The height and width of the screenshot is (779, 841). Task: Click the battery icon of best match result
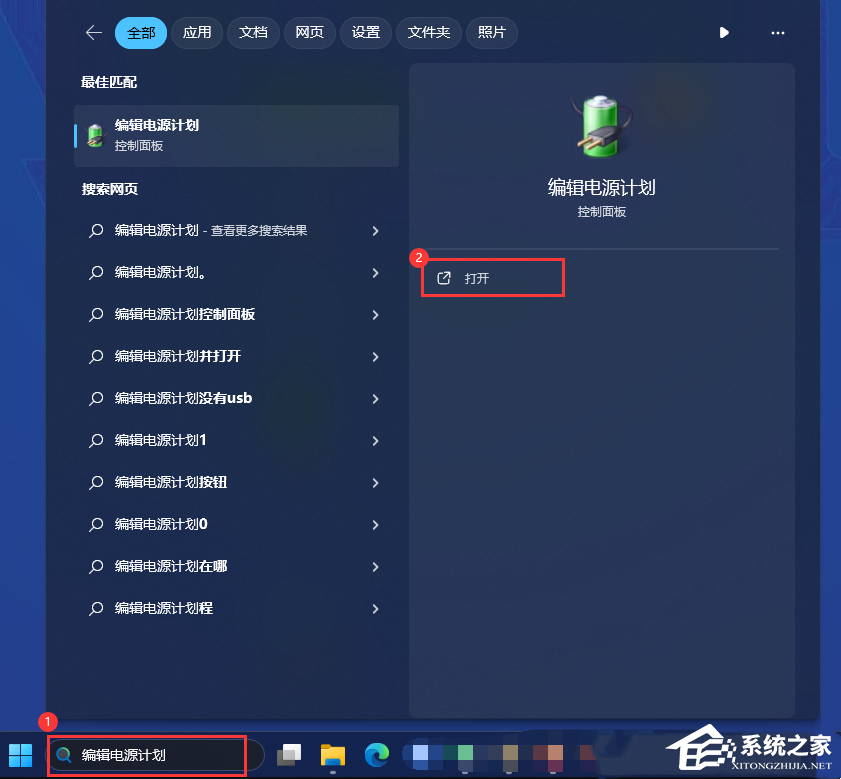pos(96,135)
